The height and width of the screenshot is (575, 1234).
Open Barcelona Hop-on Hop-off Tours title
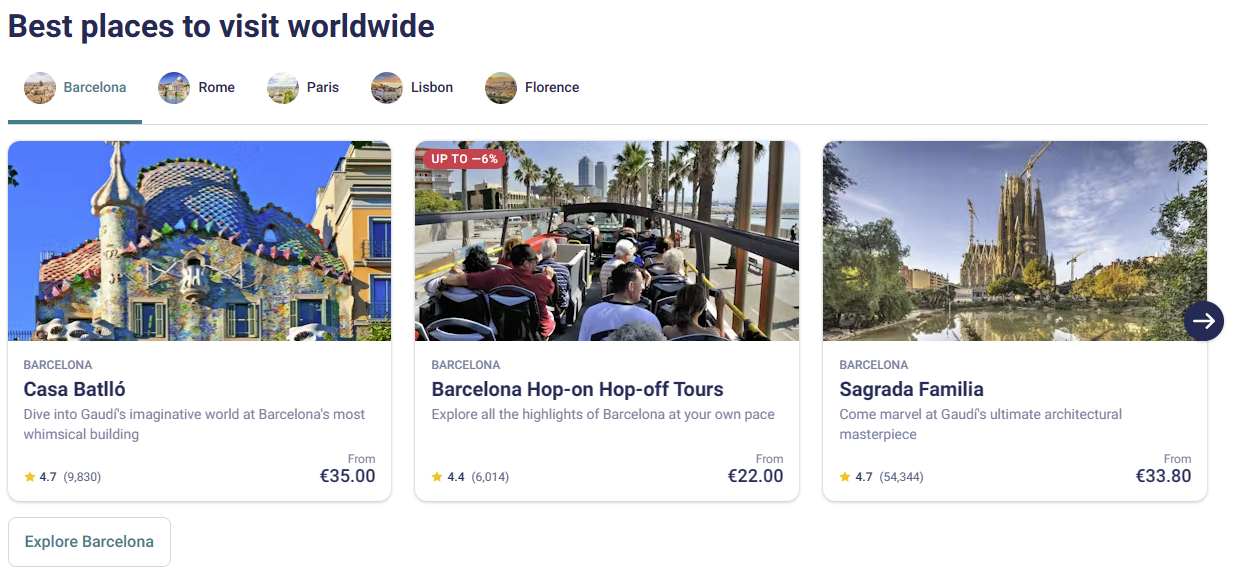(x=577, y=390)
